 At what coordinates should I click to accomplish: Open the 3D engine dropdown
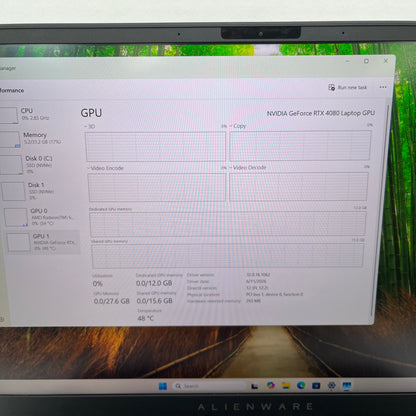(89, 127)
